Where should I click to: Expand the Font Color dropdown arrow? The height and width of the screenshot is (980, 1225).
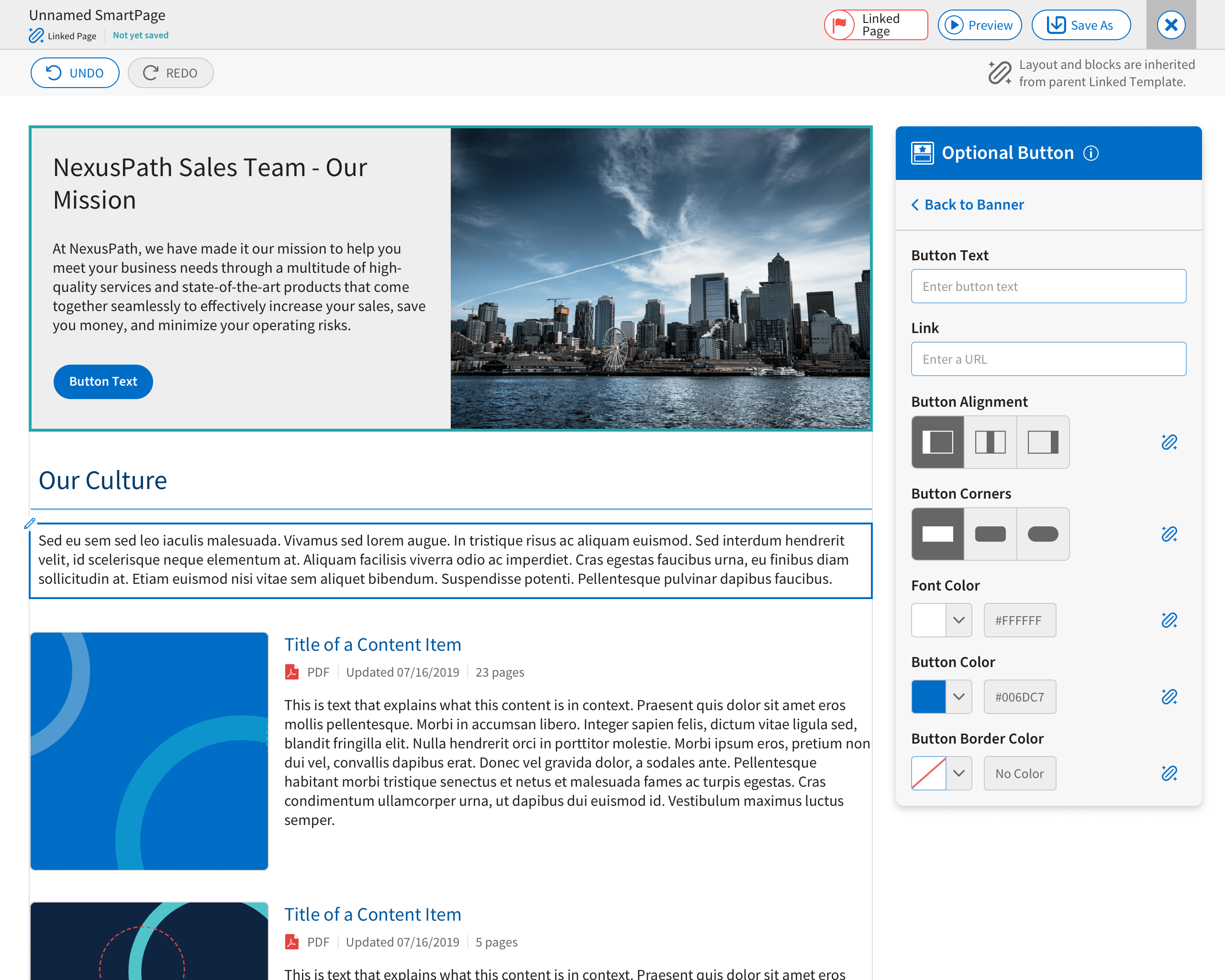tap(958, 620)
